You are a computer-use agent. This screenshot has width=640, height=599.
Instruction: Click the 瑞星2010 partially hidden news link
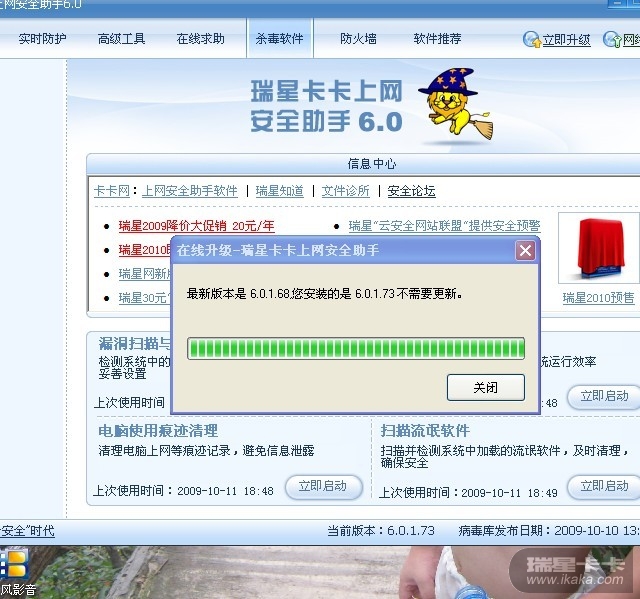click(144, 250)
